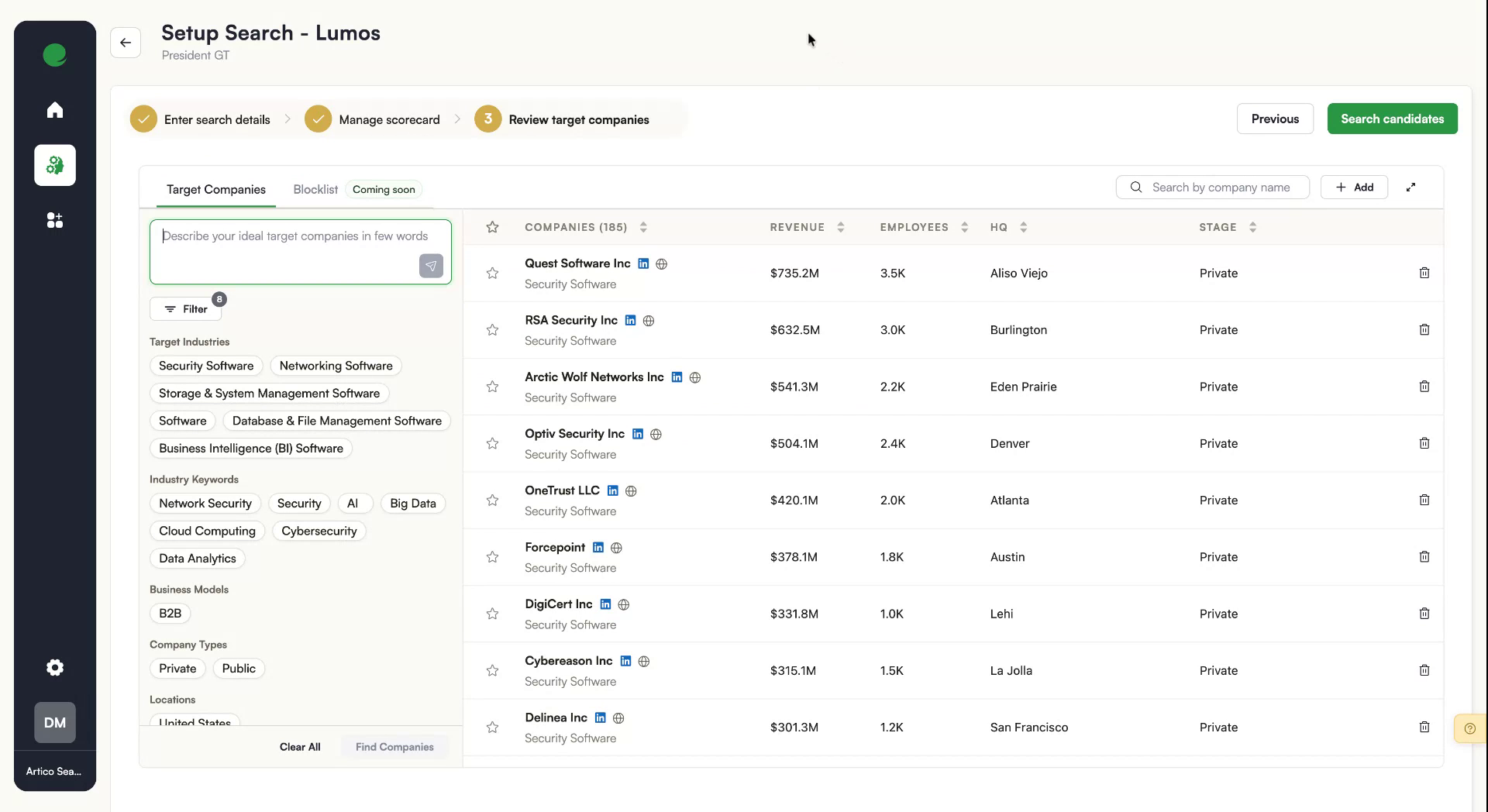The image size is (1488, 812).
Task: Open Settings via the gear icon
Action: (x=54, y=667)
